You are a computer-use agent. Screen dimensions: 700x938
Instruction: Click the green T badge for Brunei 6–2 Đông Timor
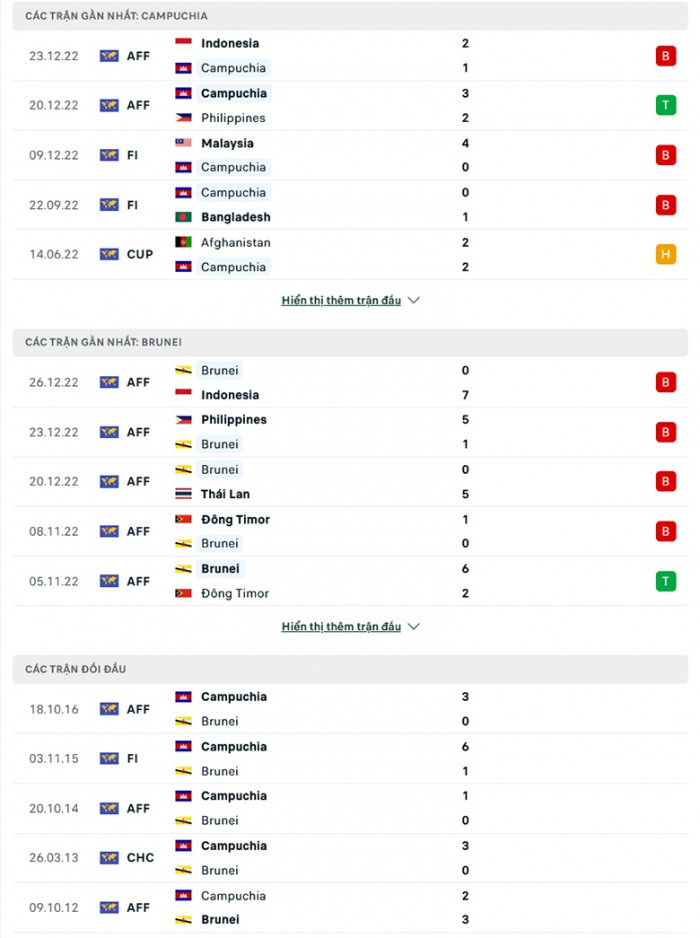(x=665, y=581)
